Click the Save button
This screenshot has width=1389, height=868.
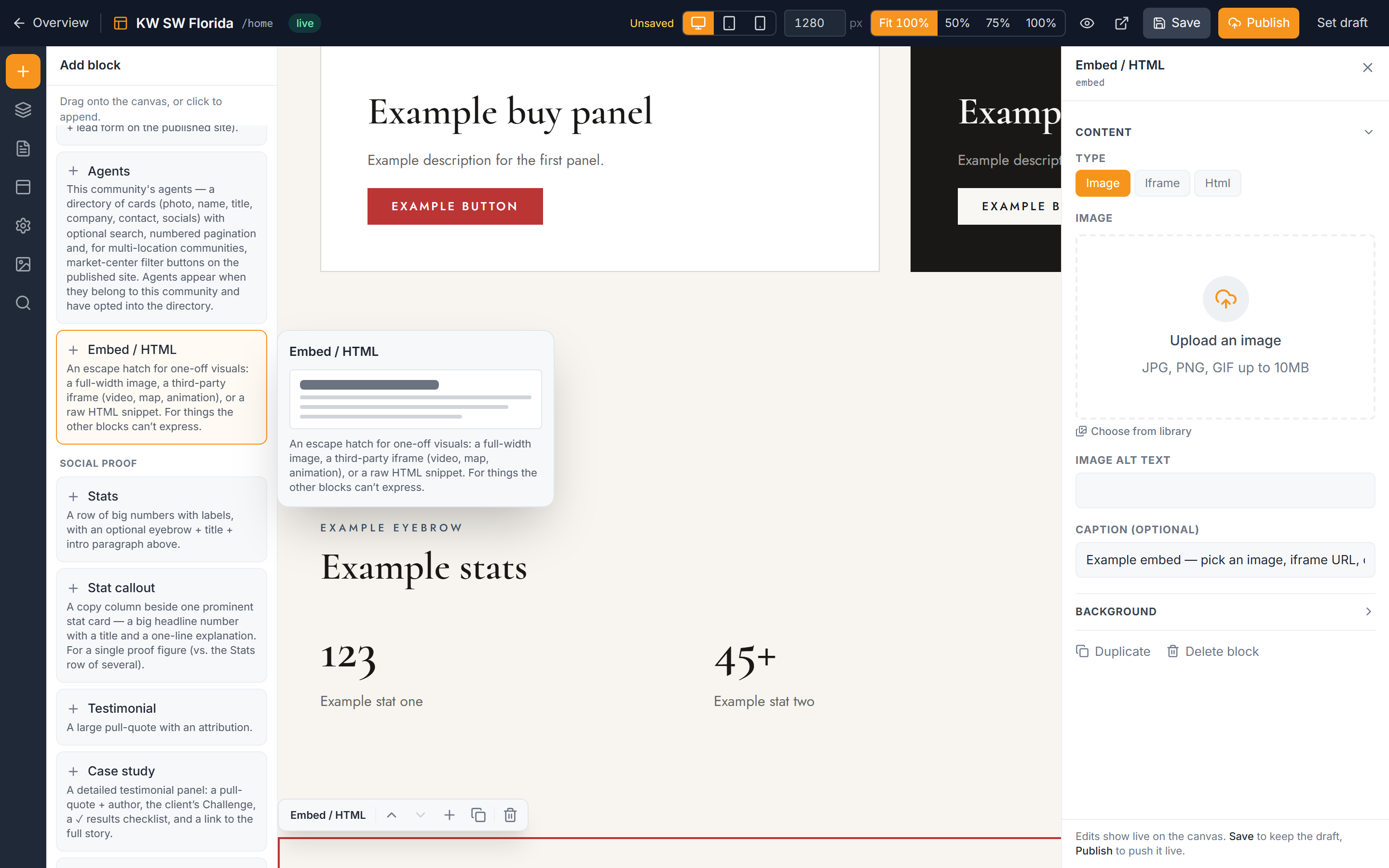pyautogui.click(x=1176, y=23)
